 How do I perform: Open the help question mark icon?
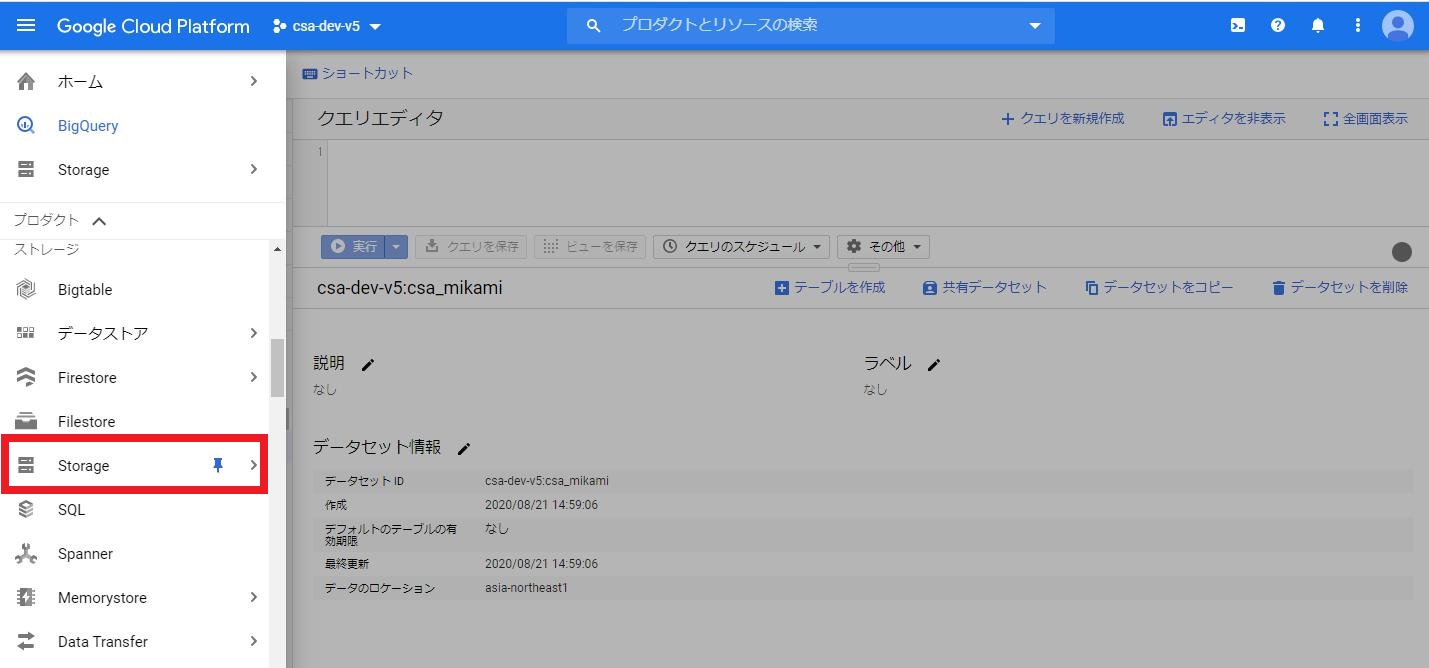click(1277, 25)
